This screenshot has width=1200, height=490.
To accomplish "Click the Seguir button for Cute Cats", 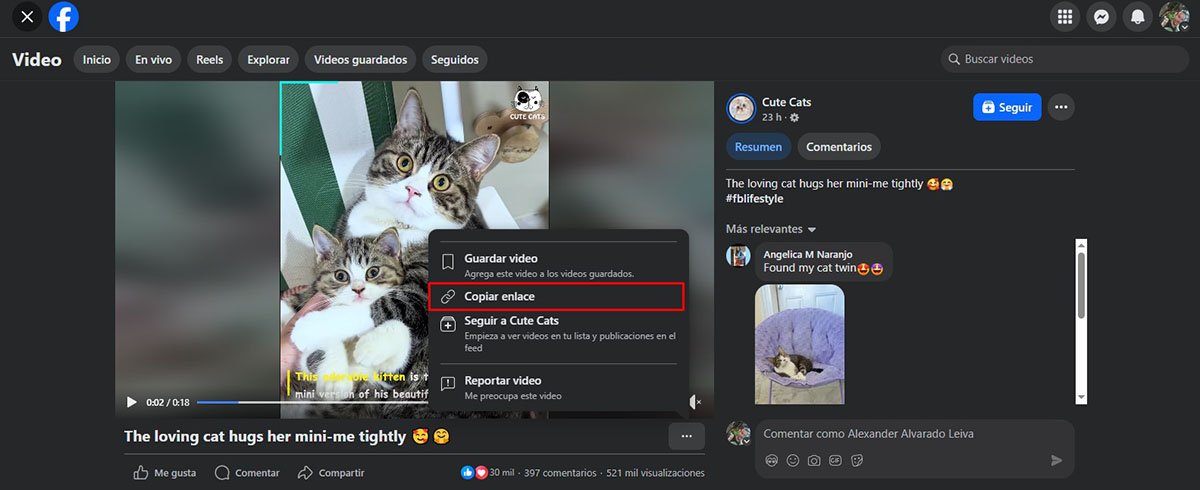I will coord(1007,107).
